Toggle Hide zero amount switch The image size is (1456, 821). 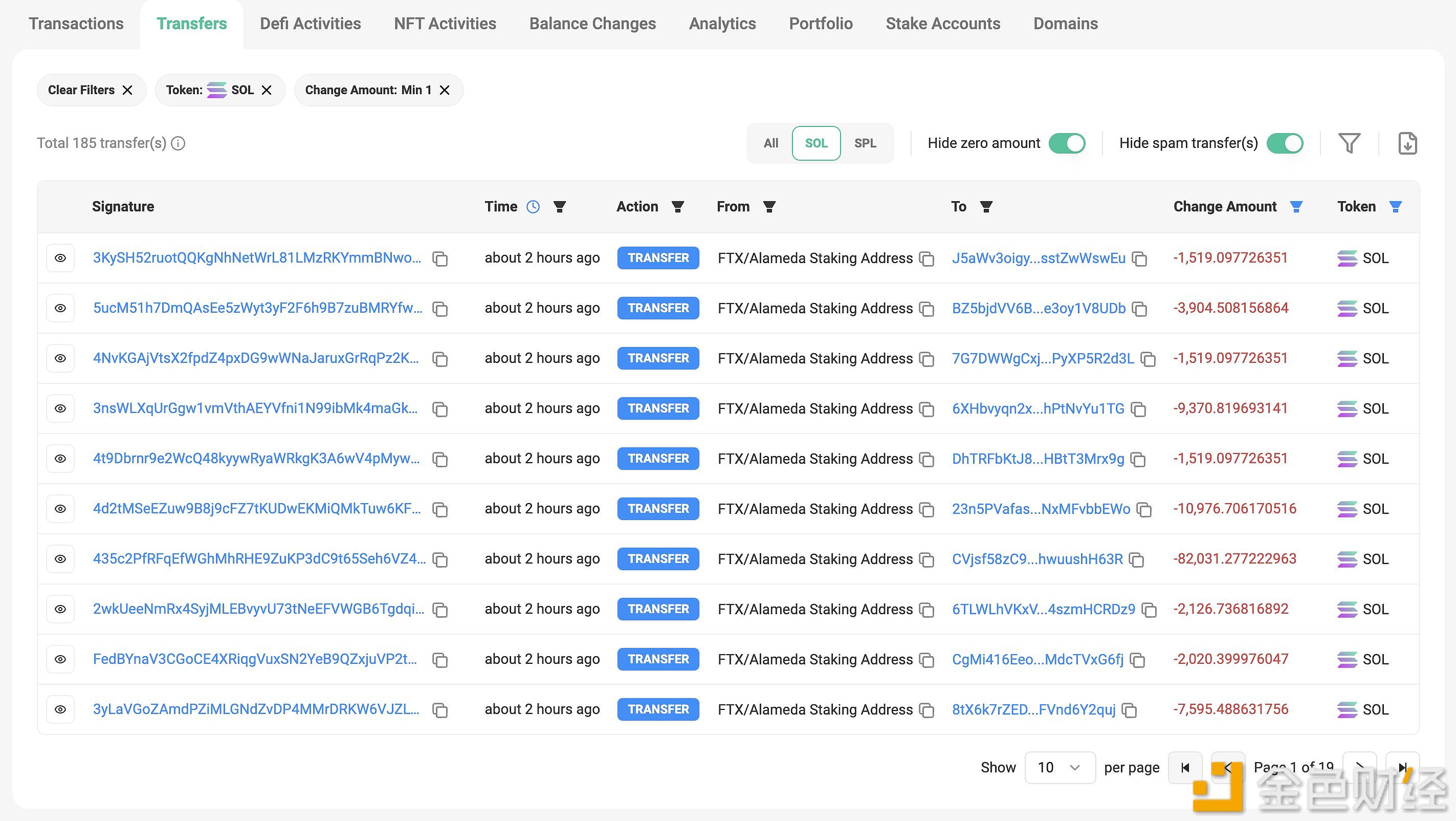(x=1067, y=143)
